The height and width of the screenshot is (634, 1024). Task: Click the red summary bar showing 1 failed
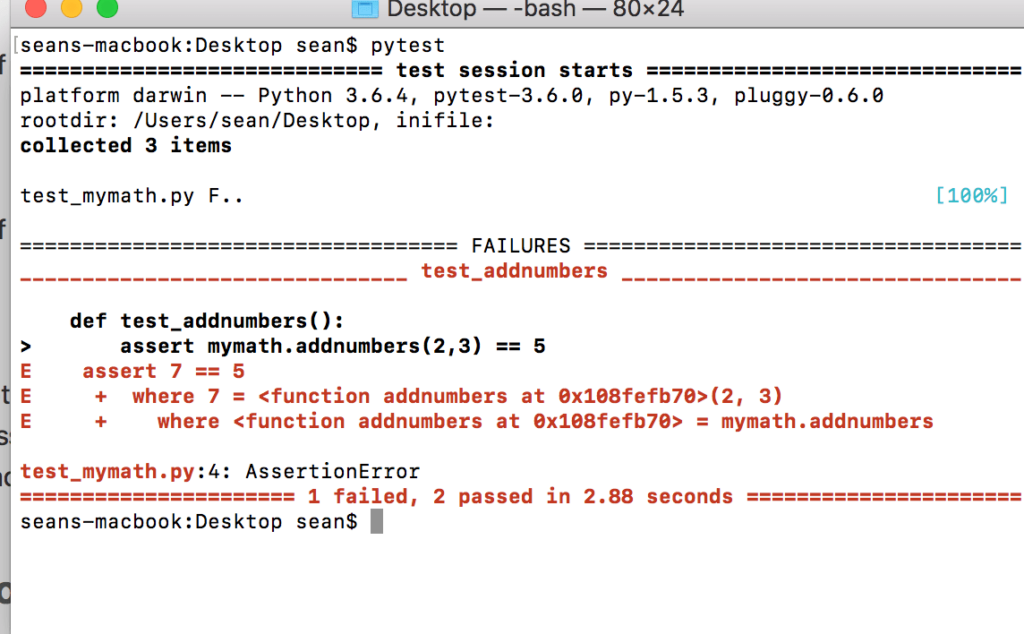[x=512, y=496]
